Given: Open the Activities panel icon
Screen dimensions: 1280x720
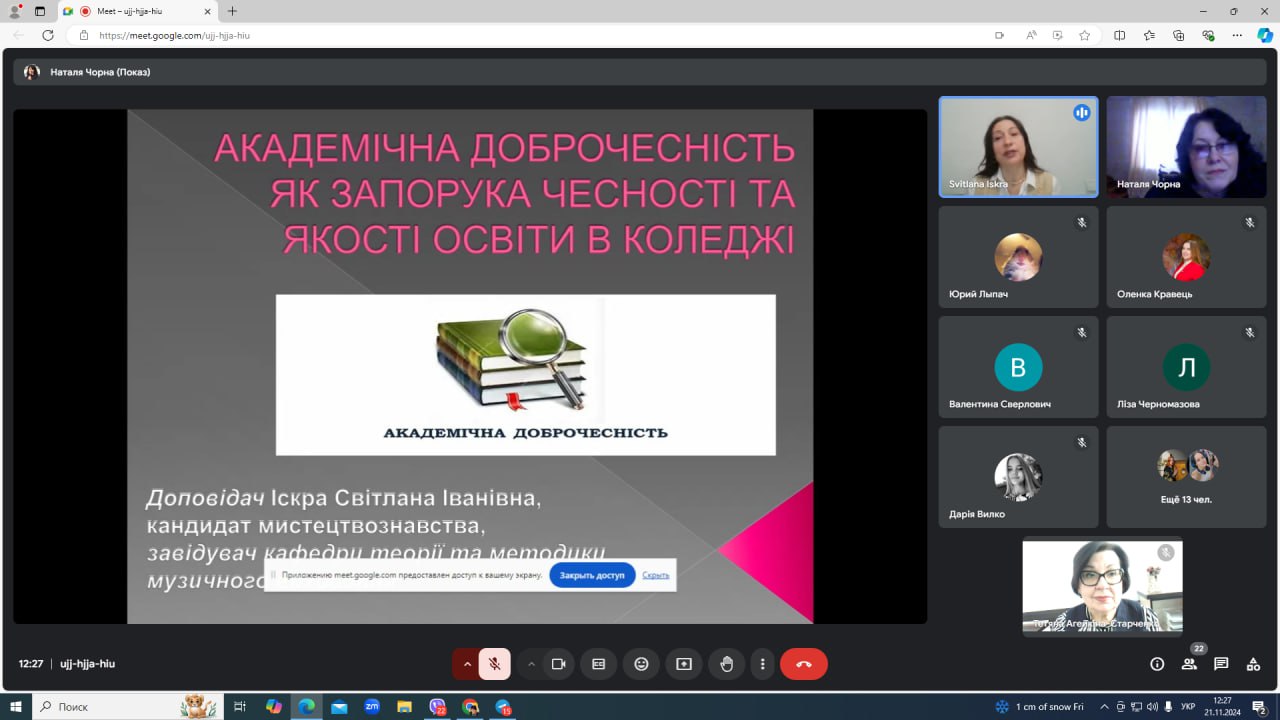Looking at the screenshot, I should [x=1253, y=664].
